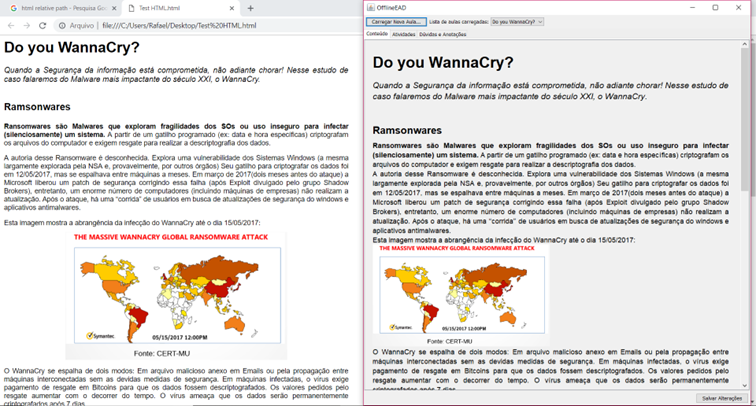
Task: Close the Google search tab
Action: [112, 8]
